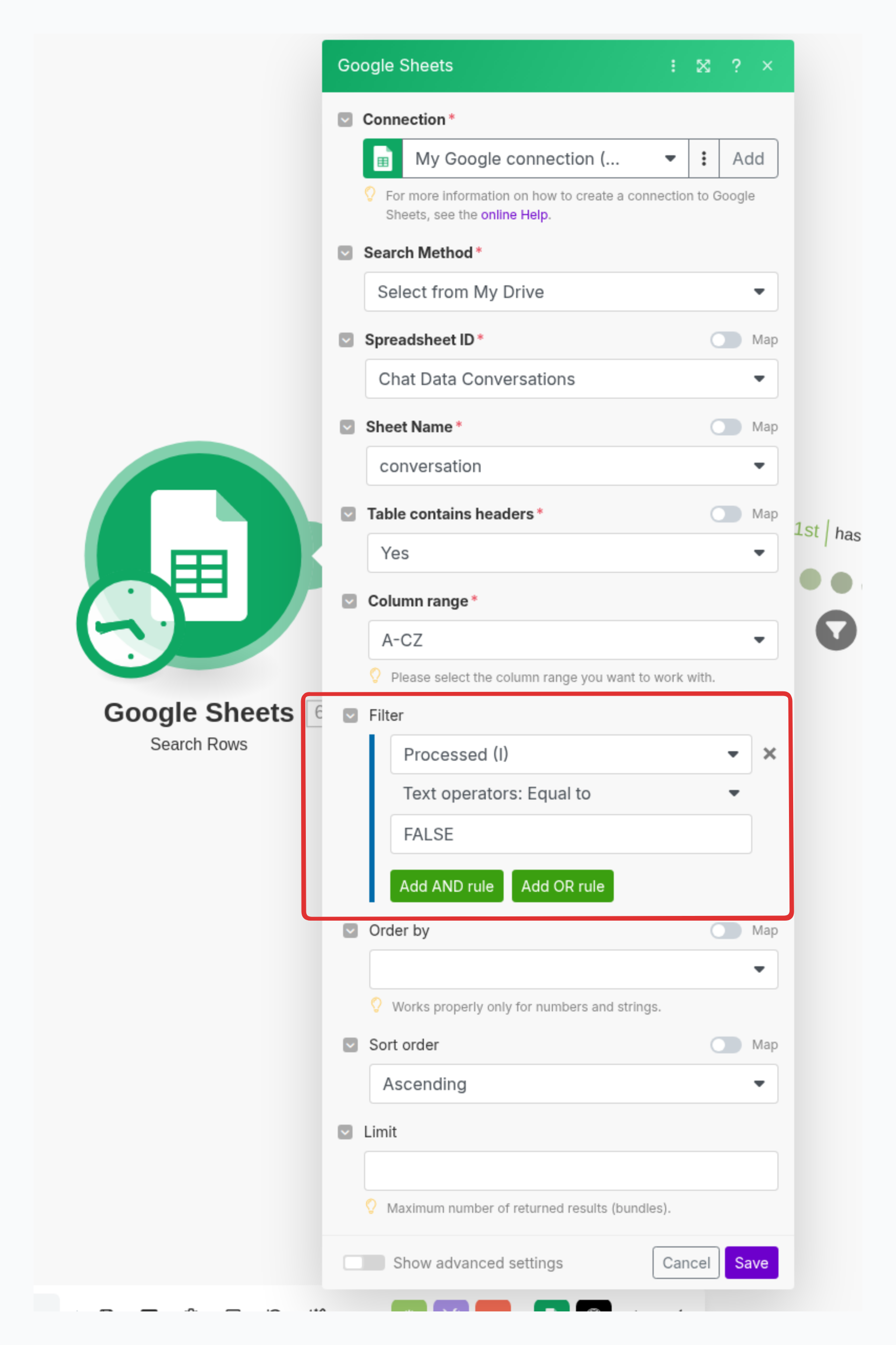
Task: Open help via the question mark icon
Action: click(736, 66)
